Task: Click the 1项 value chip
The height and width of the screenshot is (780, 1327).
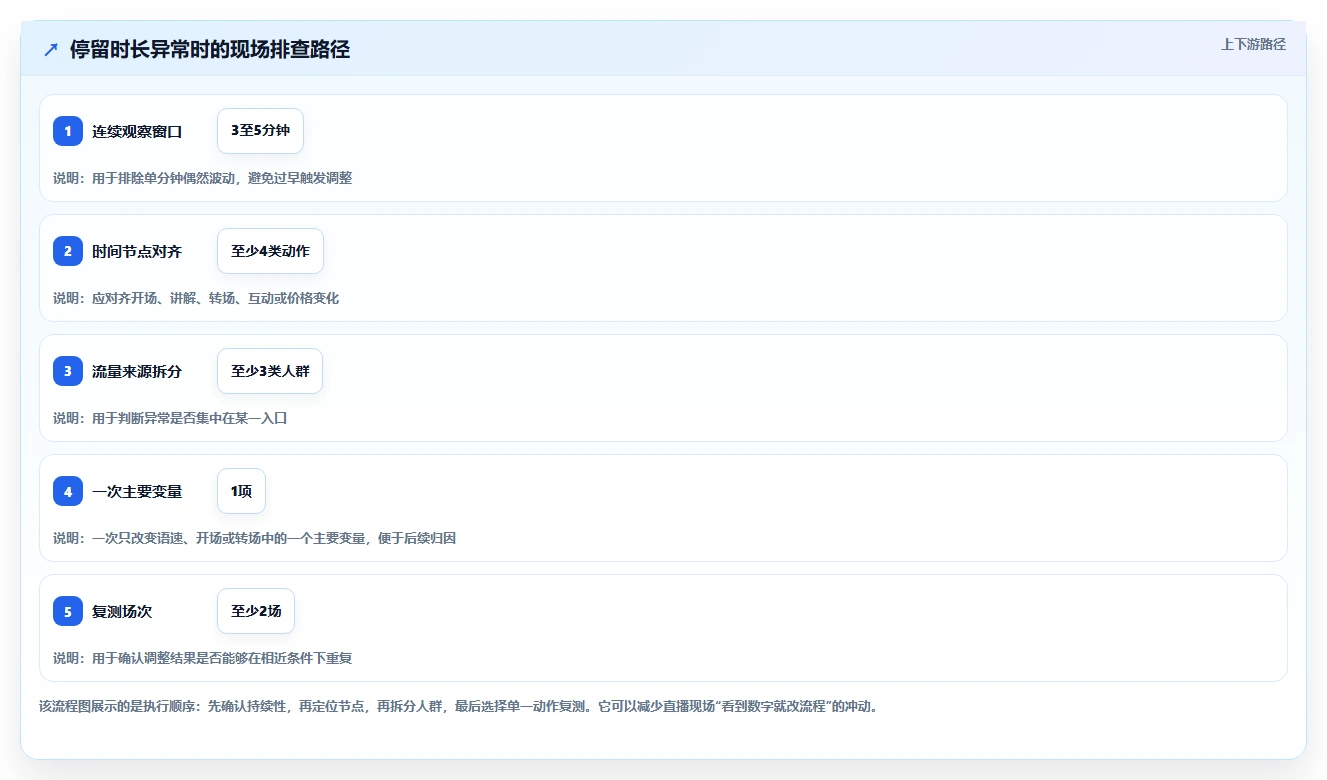Action: pos(241,491)
